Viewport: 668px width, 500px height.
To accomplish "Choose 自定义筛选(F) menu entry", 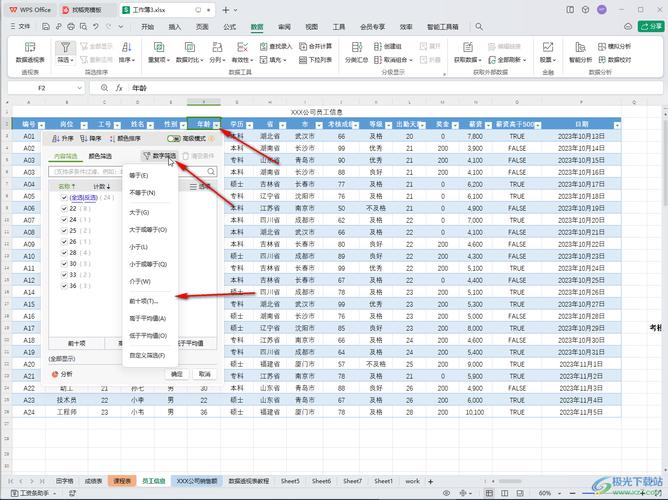I will click(x=147, y=355).
